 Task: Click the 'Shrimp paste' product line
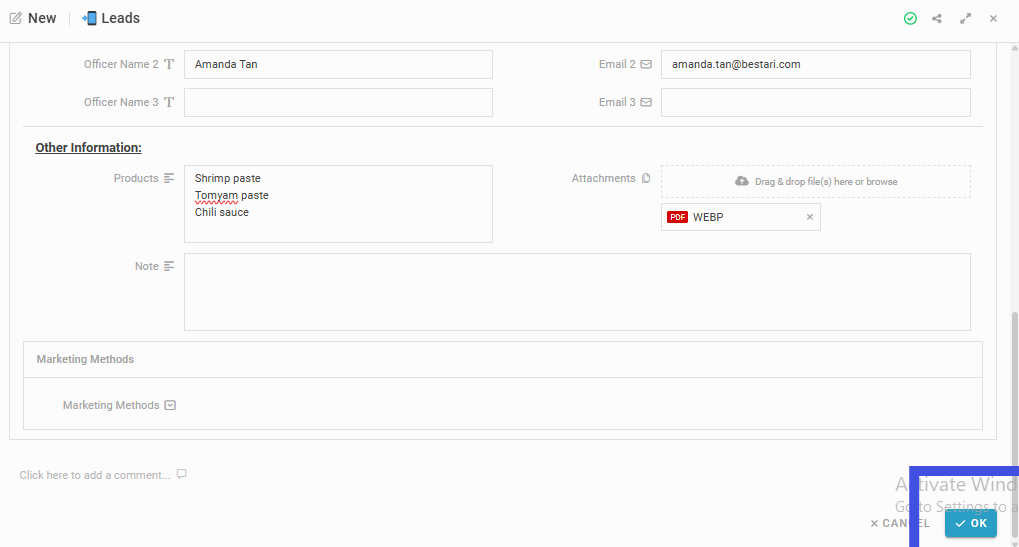[x=227, y=178]
